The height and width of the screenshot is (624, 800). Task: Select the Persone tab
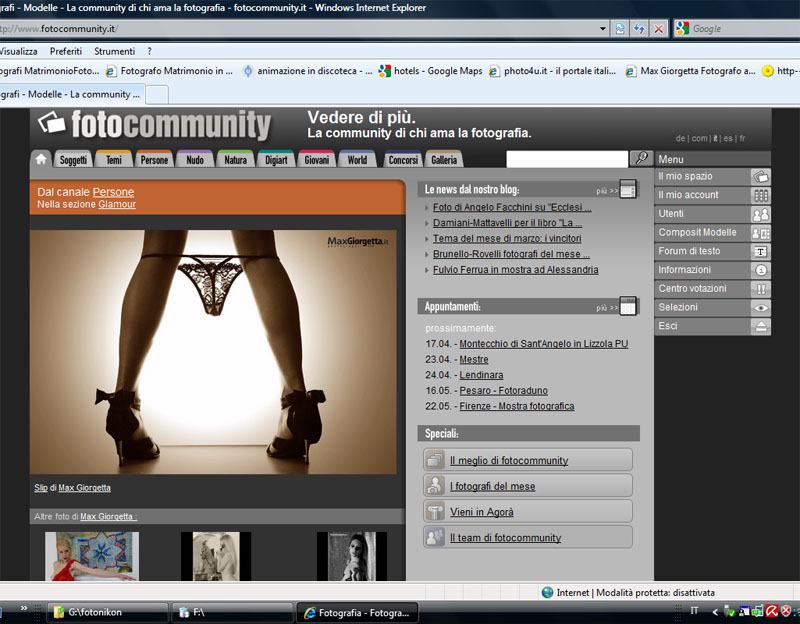click(154, 160)
